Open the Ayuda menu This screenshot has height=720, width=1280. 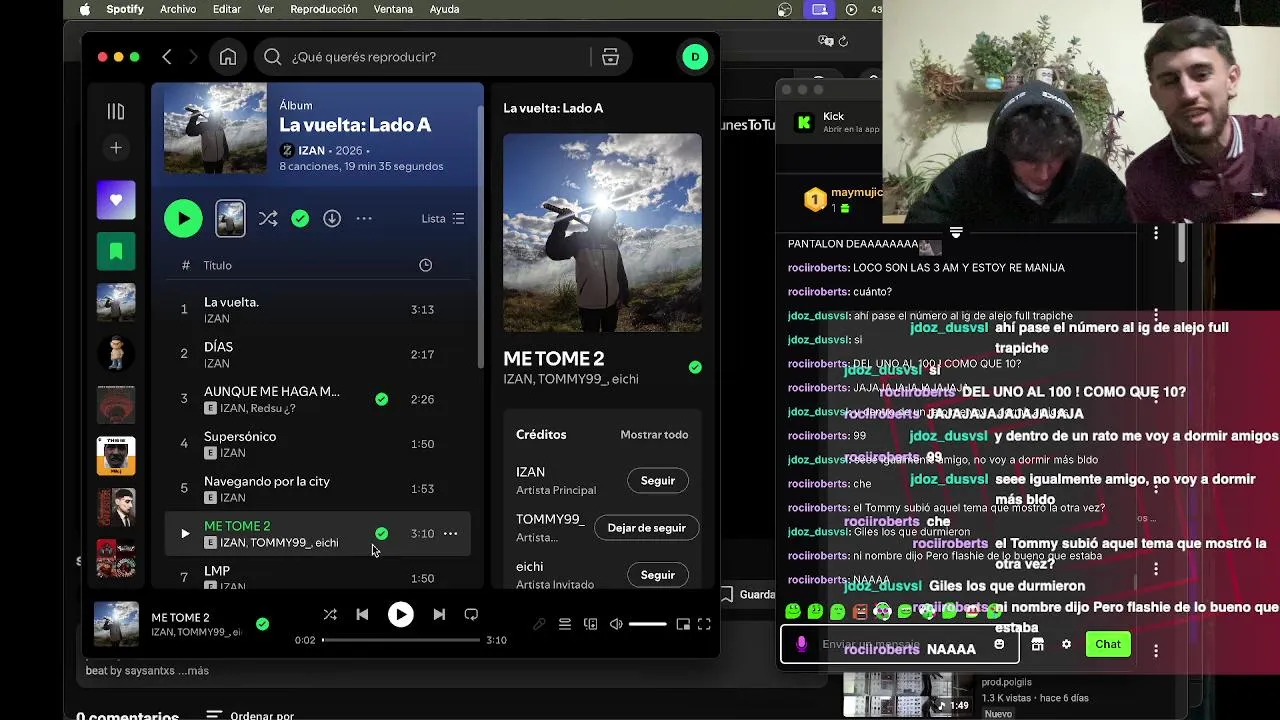point(444,9)
